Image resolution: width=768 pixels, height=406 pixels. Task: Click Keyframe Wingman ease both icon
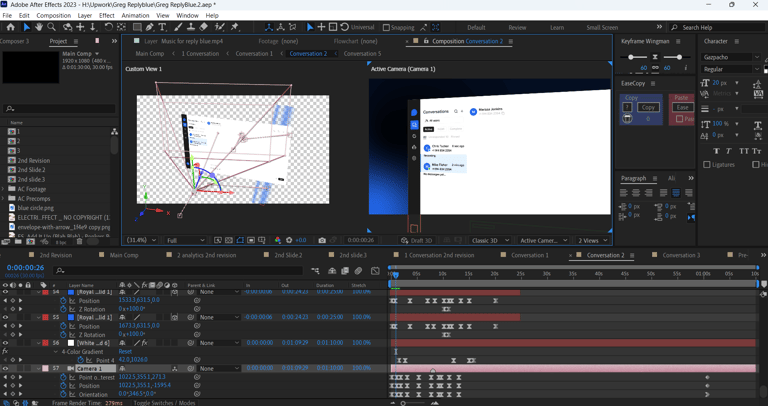pos(655,57)
